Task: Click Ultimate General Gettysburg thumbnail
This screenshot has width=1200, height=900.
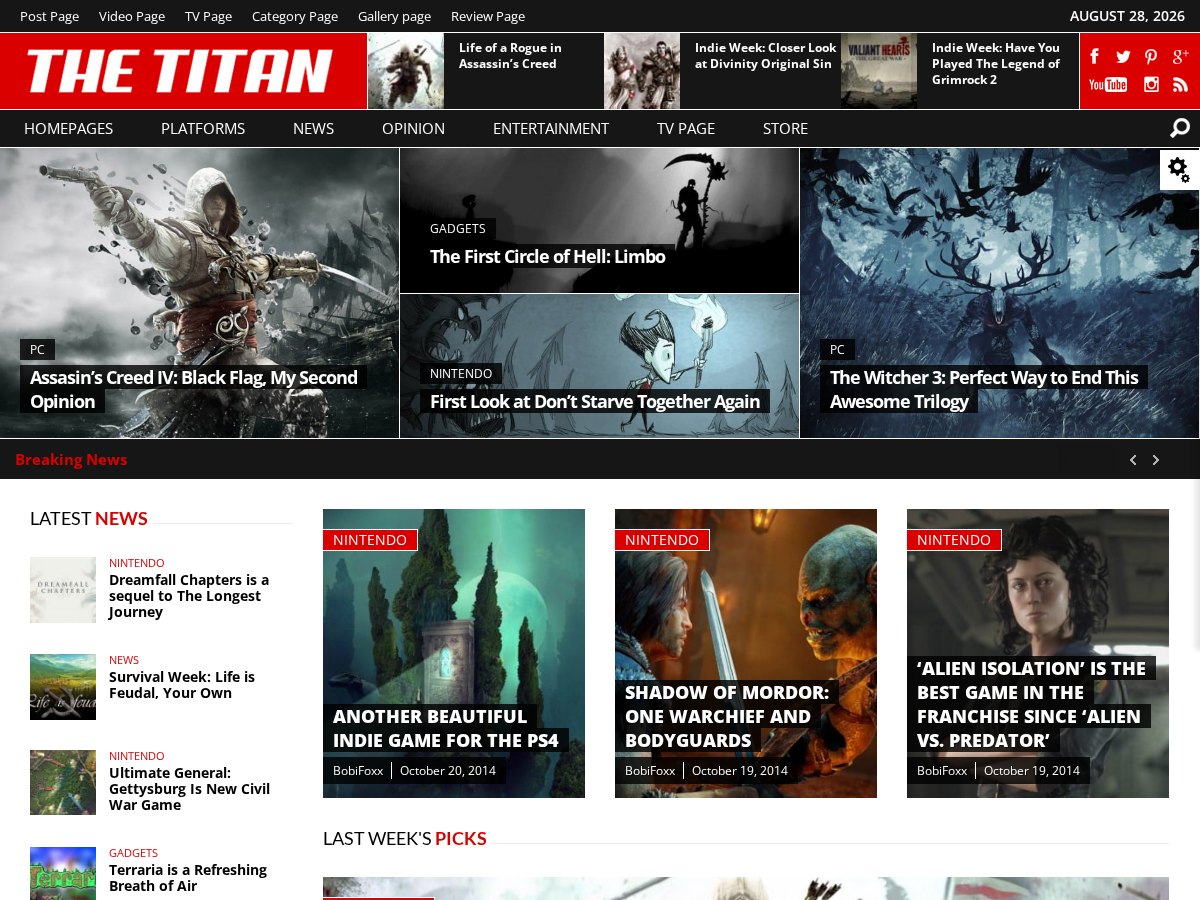Action: (x=63, y=783)
